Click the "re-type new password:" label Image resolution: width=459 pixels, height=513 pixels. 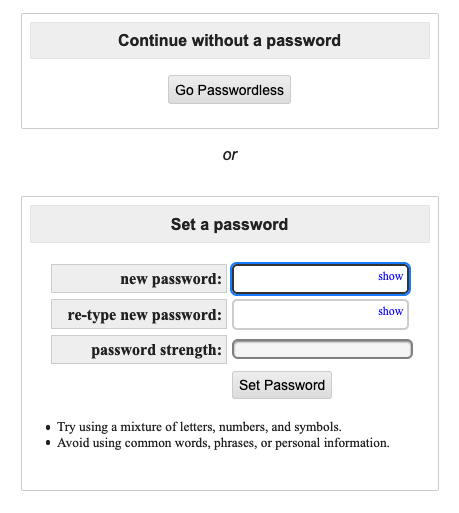click(x=145, y=315)
